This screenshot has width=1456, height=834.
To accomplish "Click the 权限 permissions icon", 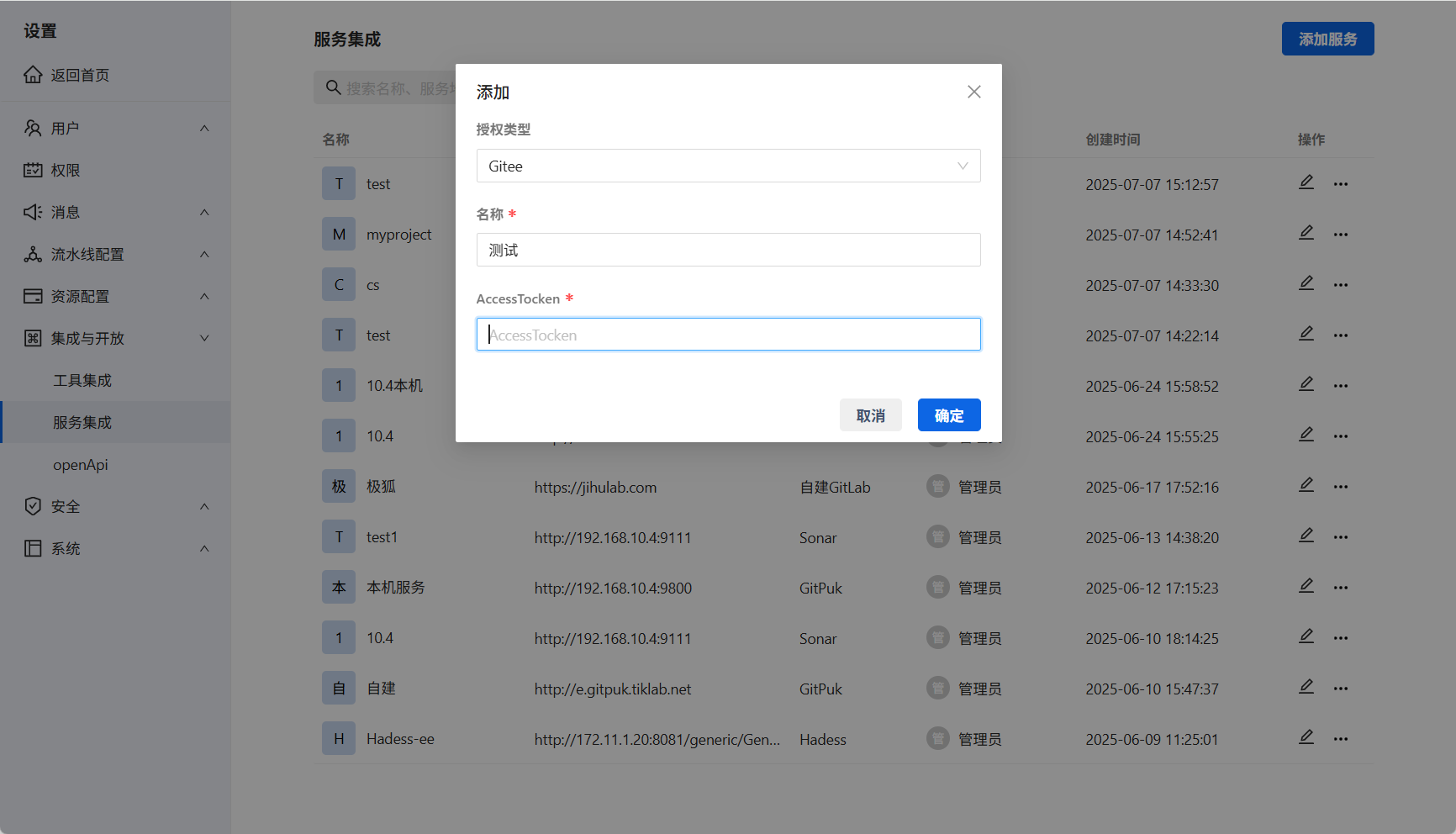I will point(32,170).
